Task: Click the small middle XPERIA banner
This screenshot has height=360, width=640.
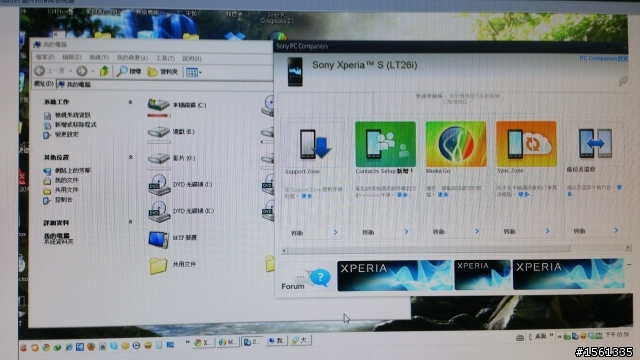Action: 482,275
